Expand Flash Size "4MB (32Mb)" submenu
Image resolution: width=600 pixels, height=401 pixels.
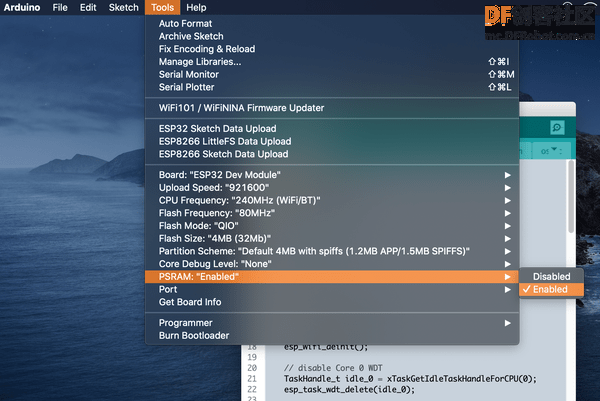tap(332, 238)
